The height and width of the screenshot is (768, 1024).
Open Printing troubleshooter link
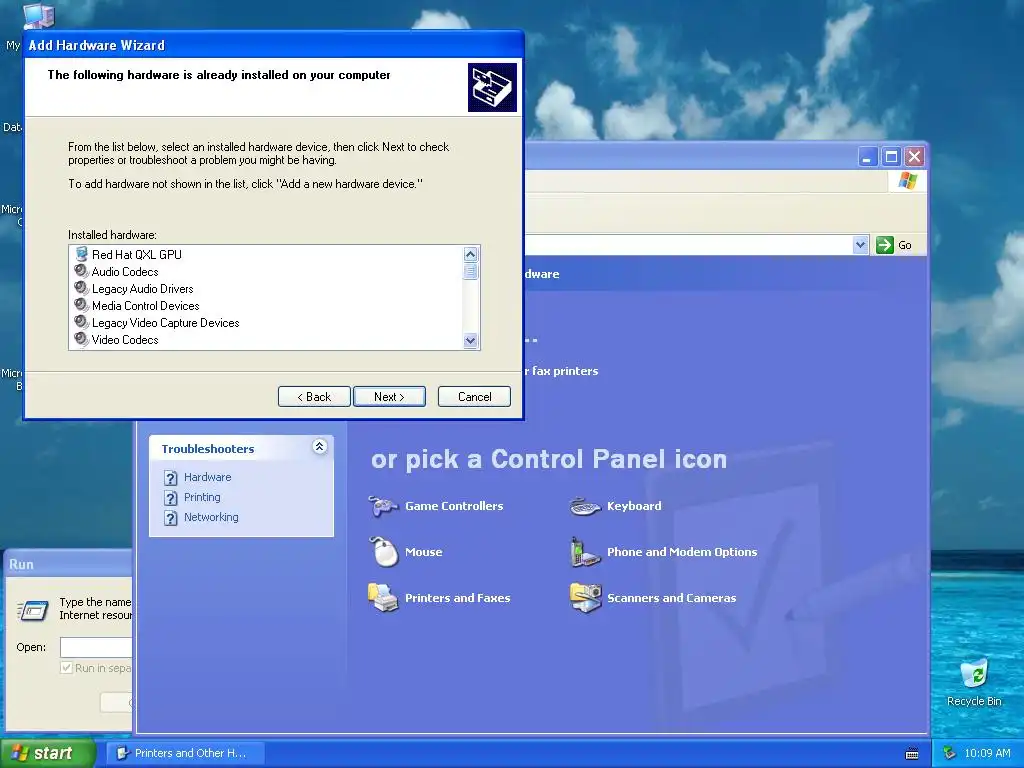click(x=202, y=497)
